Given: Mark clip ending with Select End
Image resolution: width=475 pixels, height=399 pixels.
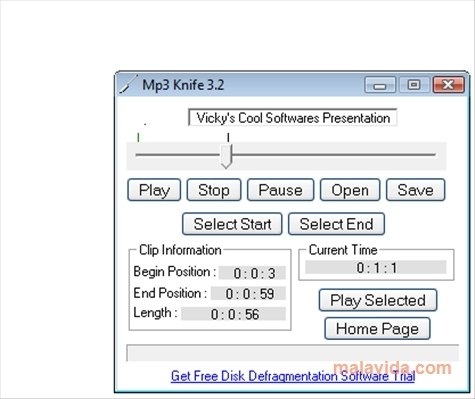Looking at the screenshot, I should pos(336,224).
